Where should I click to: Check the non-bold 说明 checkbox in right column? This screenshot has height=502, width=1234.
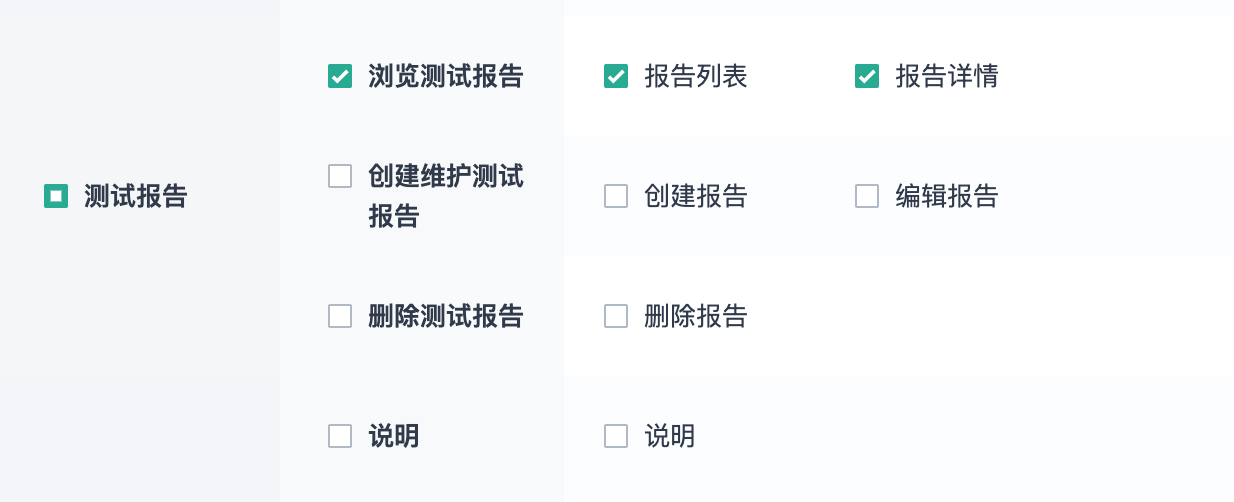coord(616,436)
